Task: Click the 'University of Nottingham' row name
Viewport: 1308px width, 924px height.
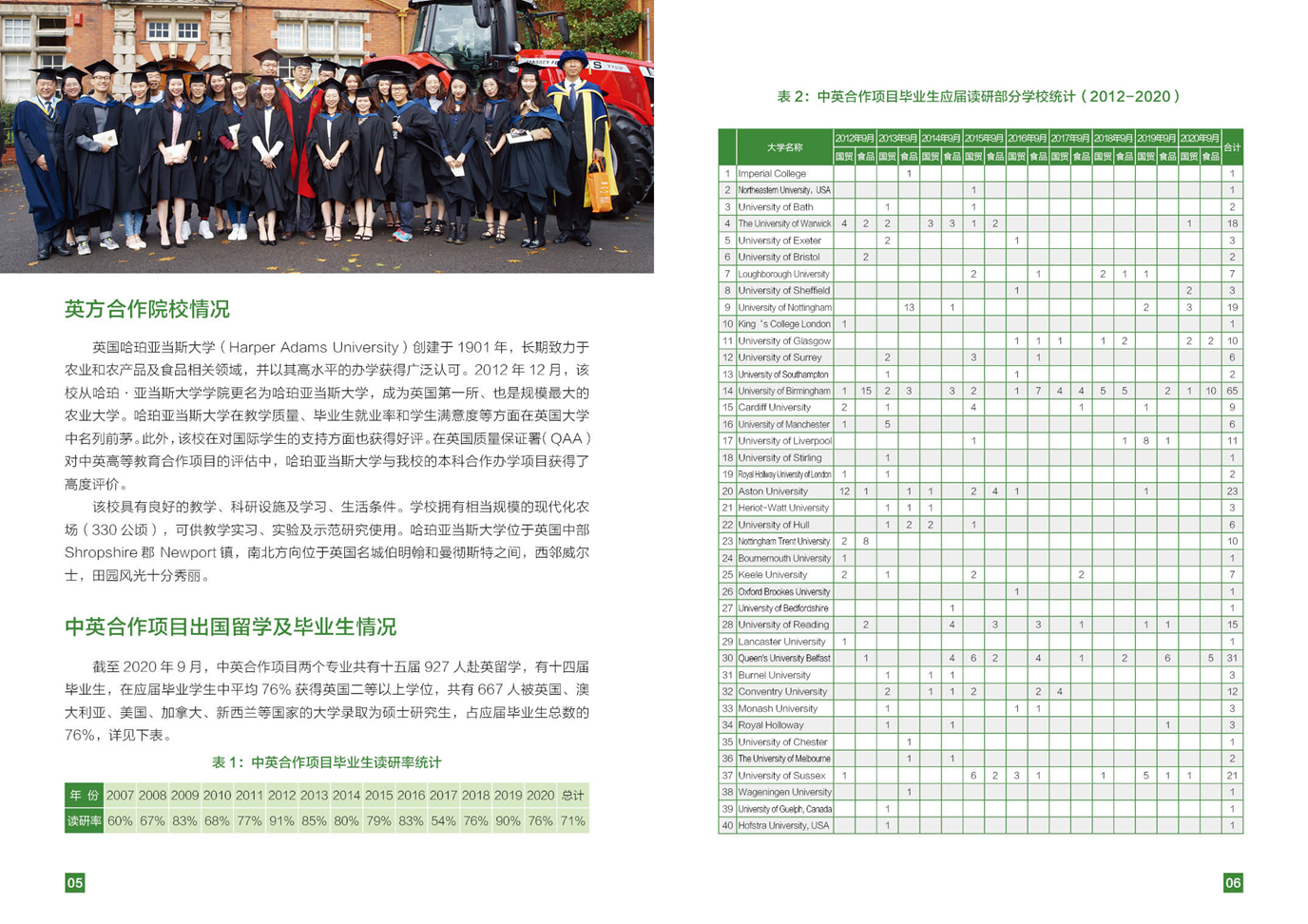Action: tap(784, 307)
